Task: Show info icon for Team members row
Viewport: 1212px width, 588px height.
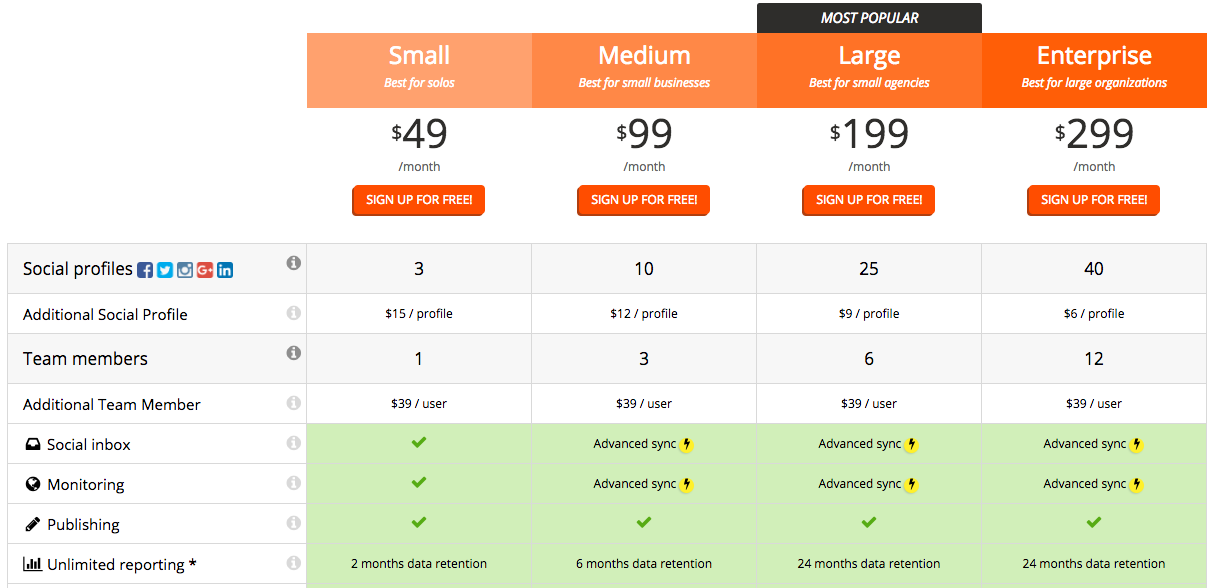Action: [x=294, y=353]
